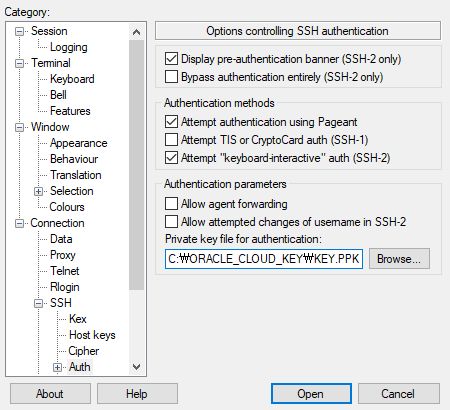Click the Open button
The image size is (450, 410).
pyautogui.click(x=311, y=394)
